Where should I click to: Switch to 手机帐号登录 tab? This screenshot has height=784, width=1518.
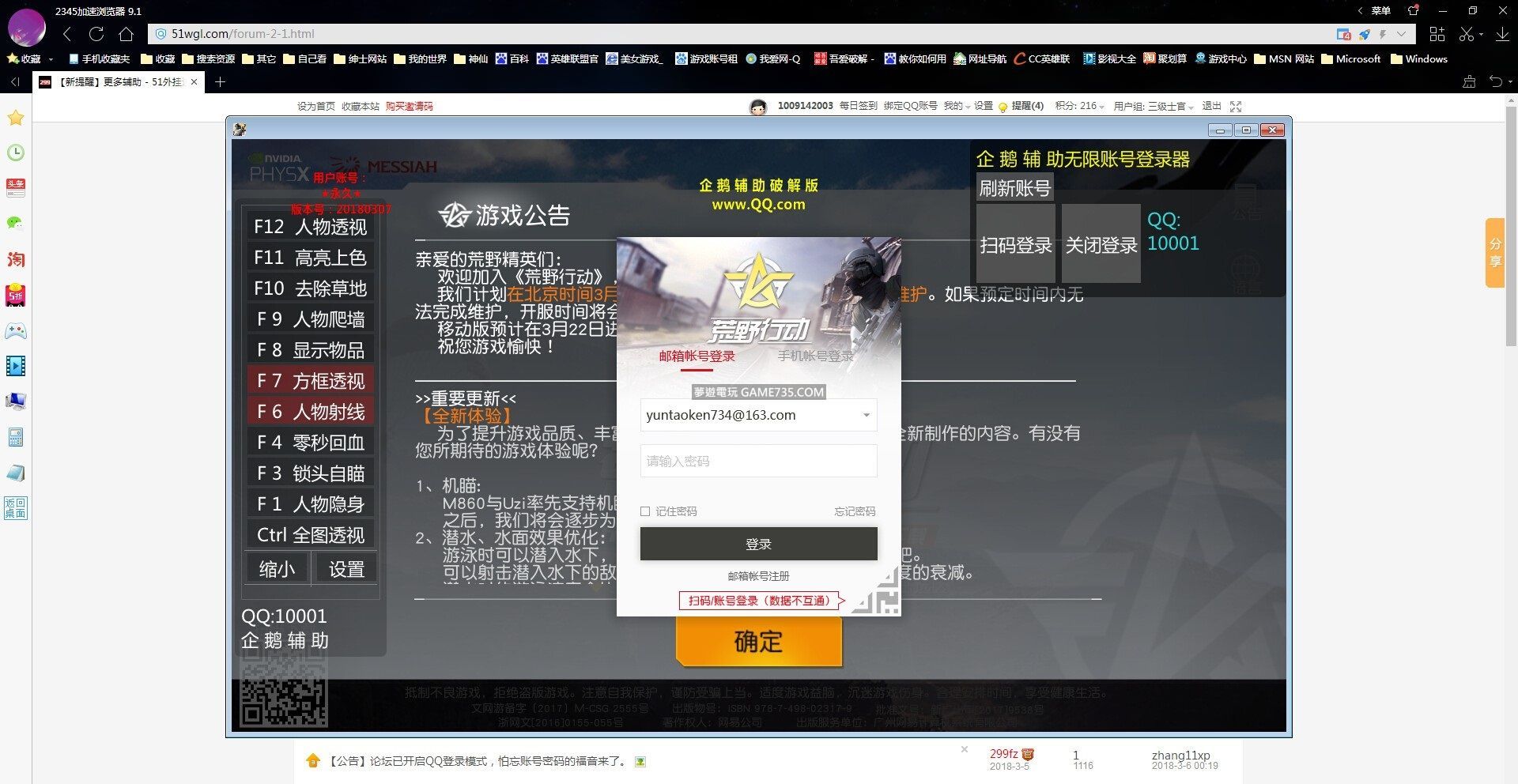[815, 356]
